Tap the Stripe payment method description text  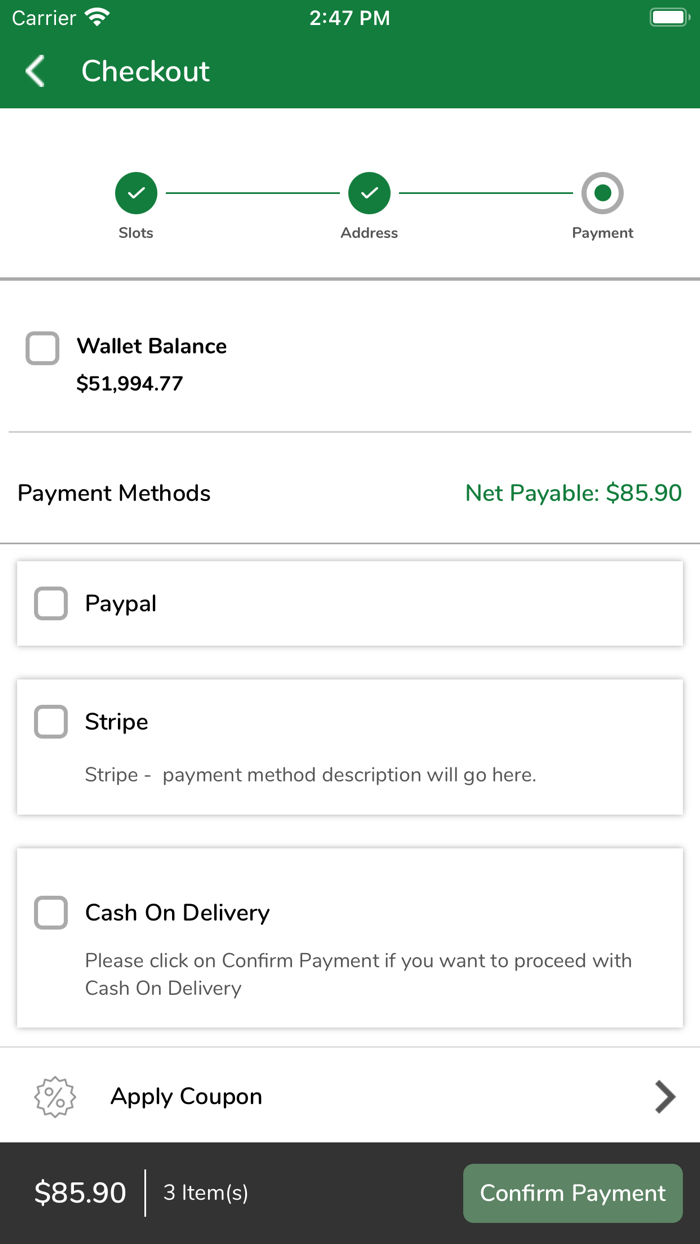pos(310,775)
